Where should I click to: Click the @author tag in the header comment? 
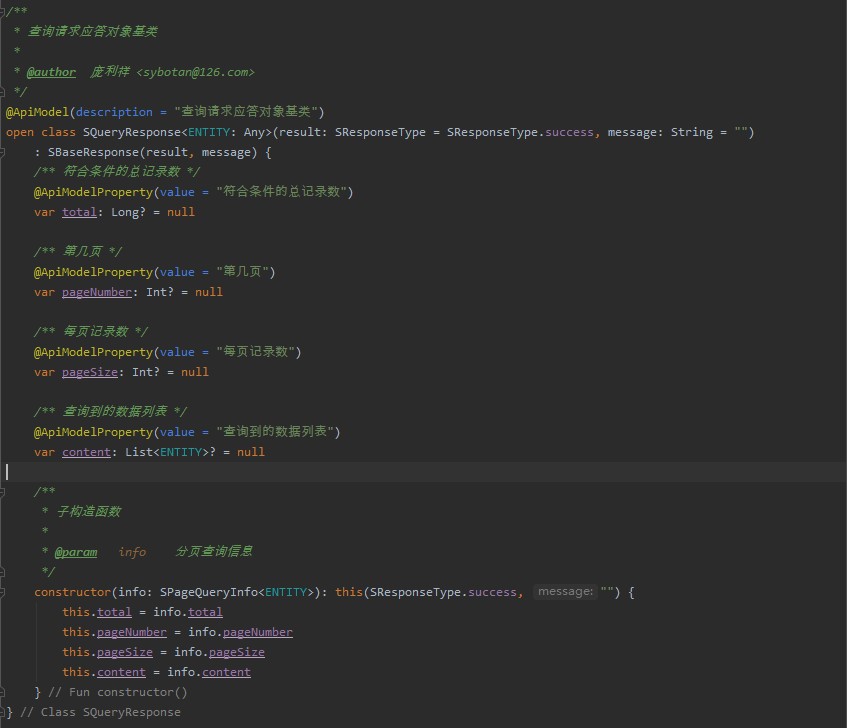pyautogui.click(x=51, y=72)
